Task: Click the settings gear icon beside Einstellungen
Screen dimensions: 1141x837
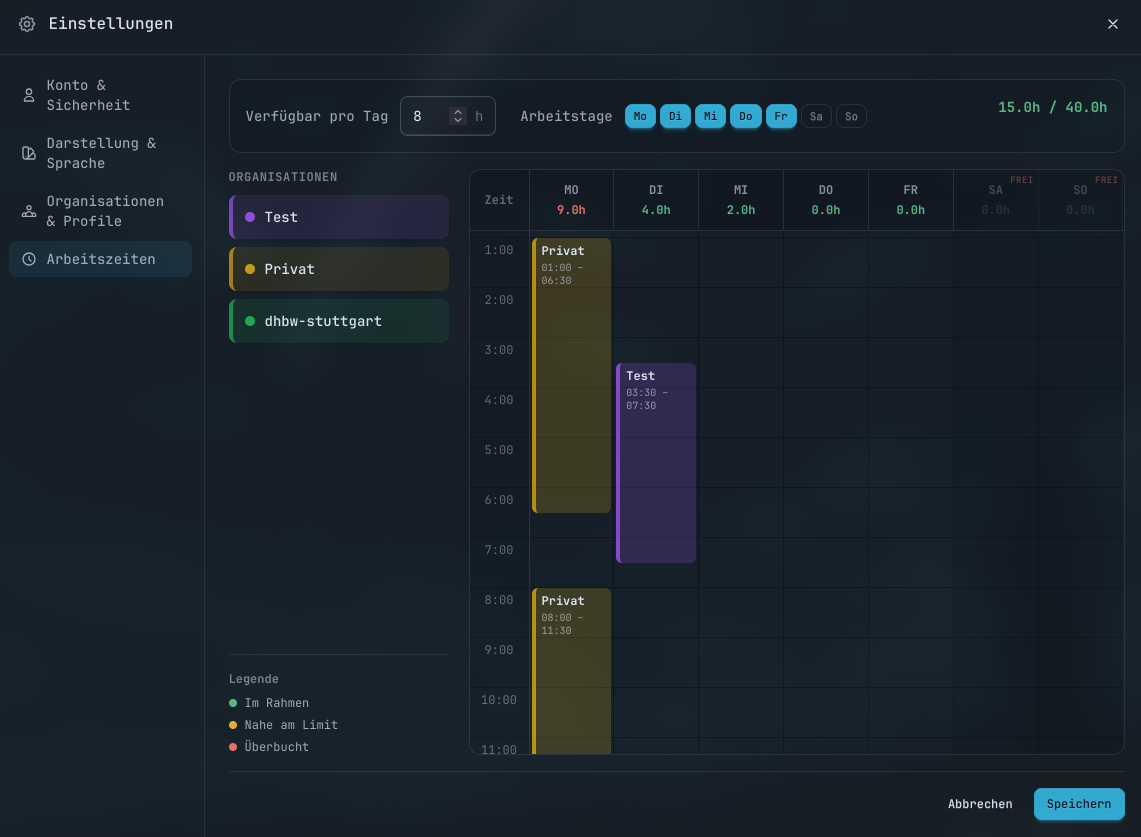Action: (x=27, y=24)
